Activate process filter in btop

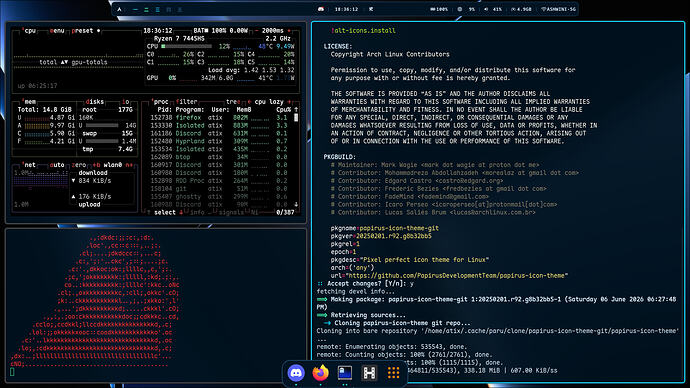186,102
